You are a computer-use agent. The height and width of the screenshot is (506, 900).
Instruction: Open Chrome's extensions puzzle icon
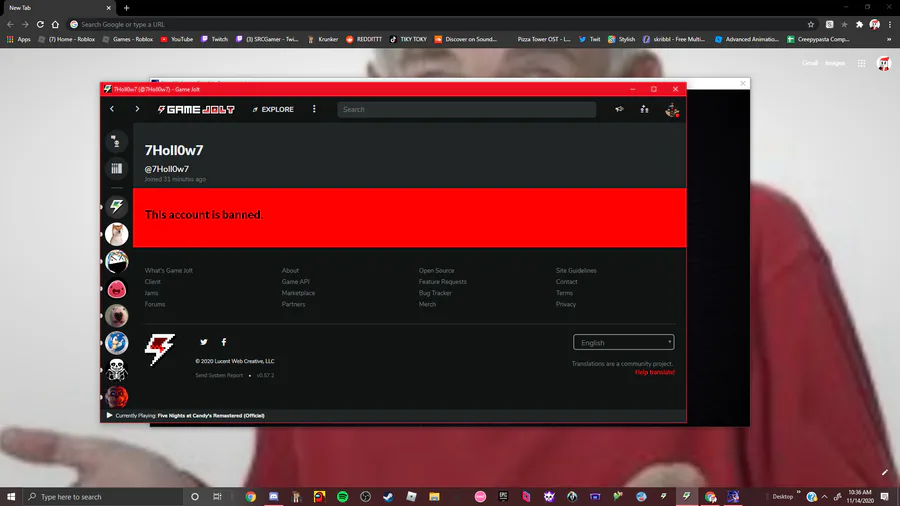(859, 24)
